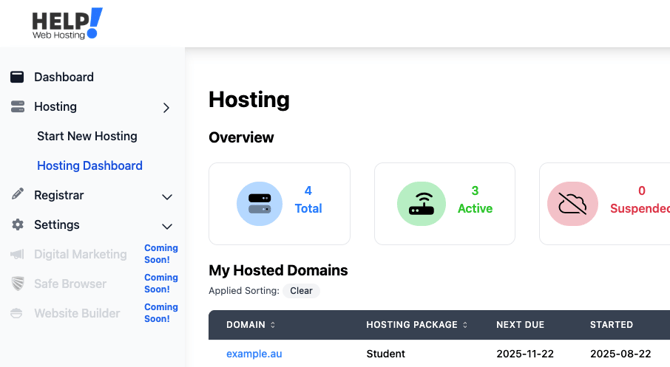Expand the Settings menu chevron

tap(167, 226)
